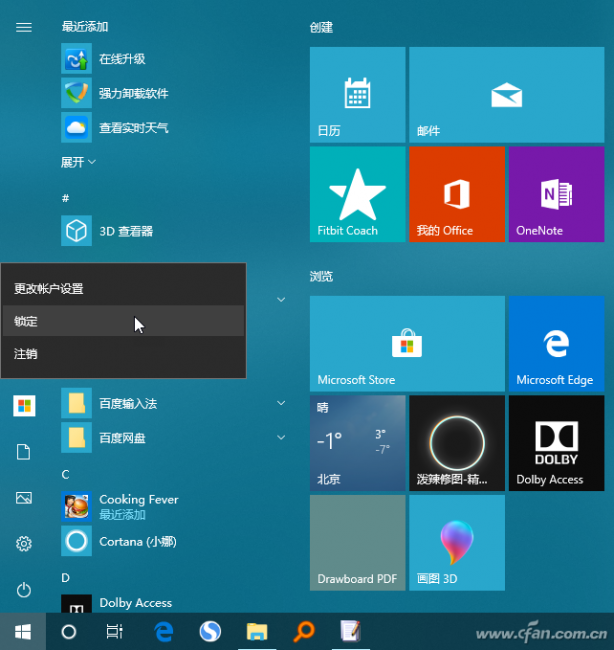Click the Windows Start button
Viewport: 614px width, 650px height.
pyautogui.click(x=23, y=632)
